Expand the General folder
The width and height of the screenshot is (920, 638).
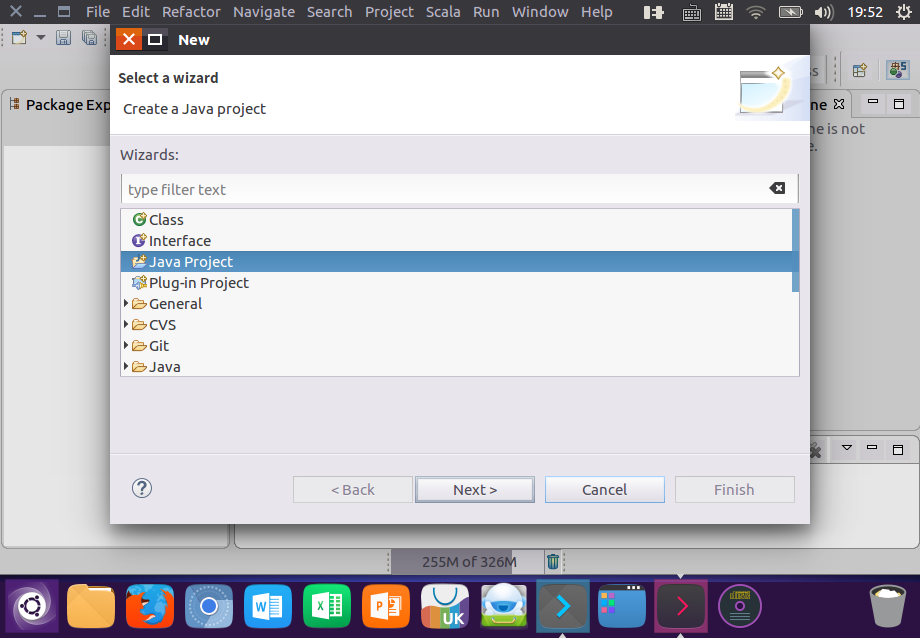[126, 303]
